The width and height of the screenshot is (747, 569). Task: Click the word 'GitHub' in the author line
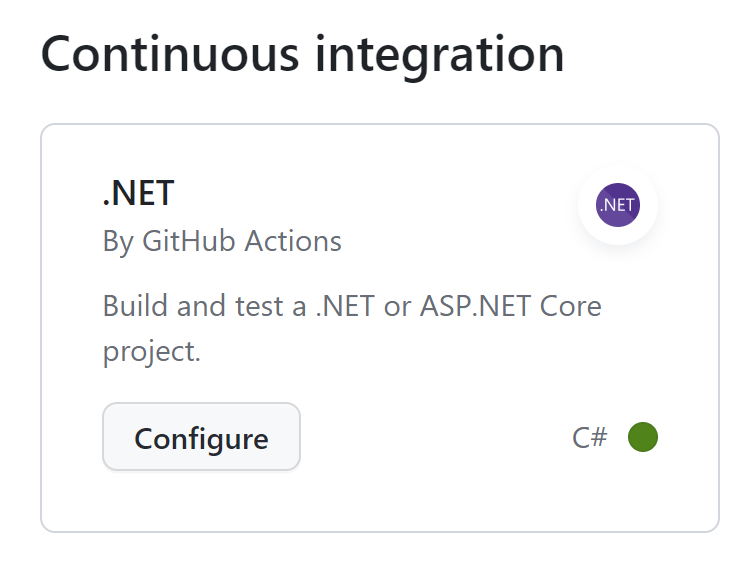[x=189, y=241]
